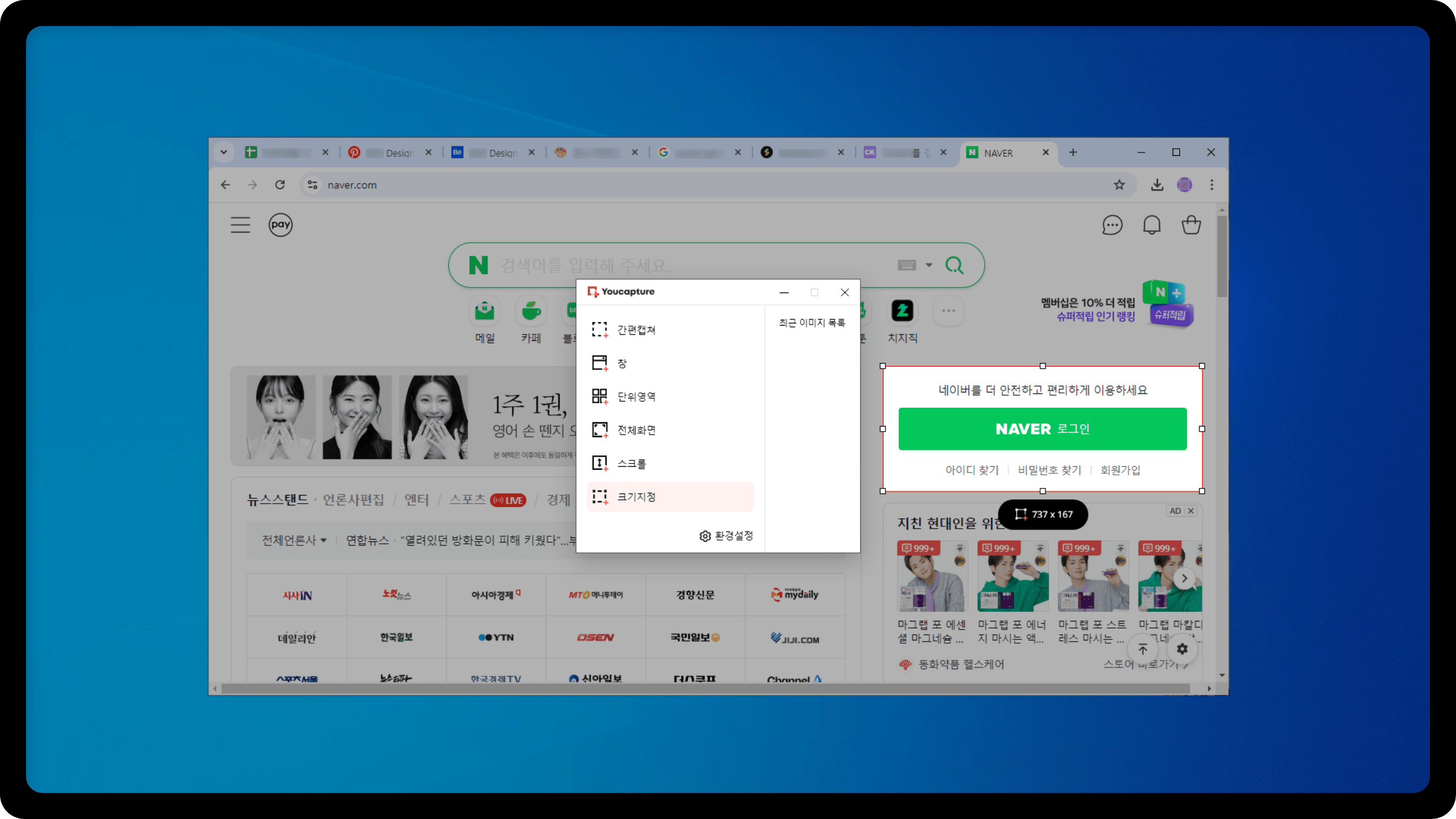Open 한국일보 press logo
Screen dimensions: 1456x819
coord(396,637)
